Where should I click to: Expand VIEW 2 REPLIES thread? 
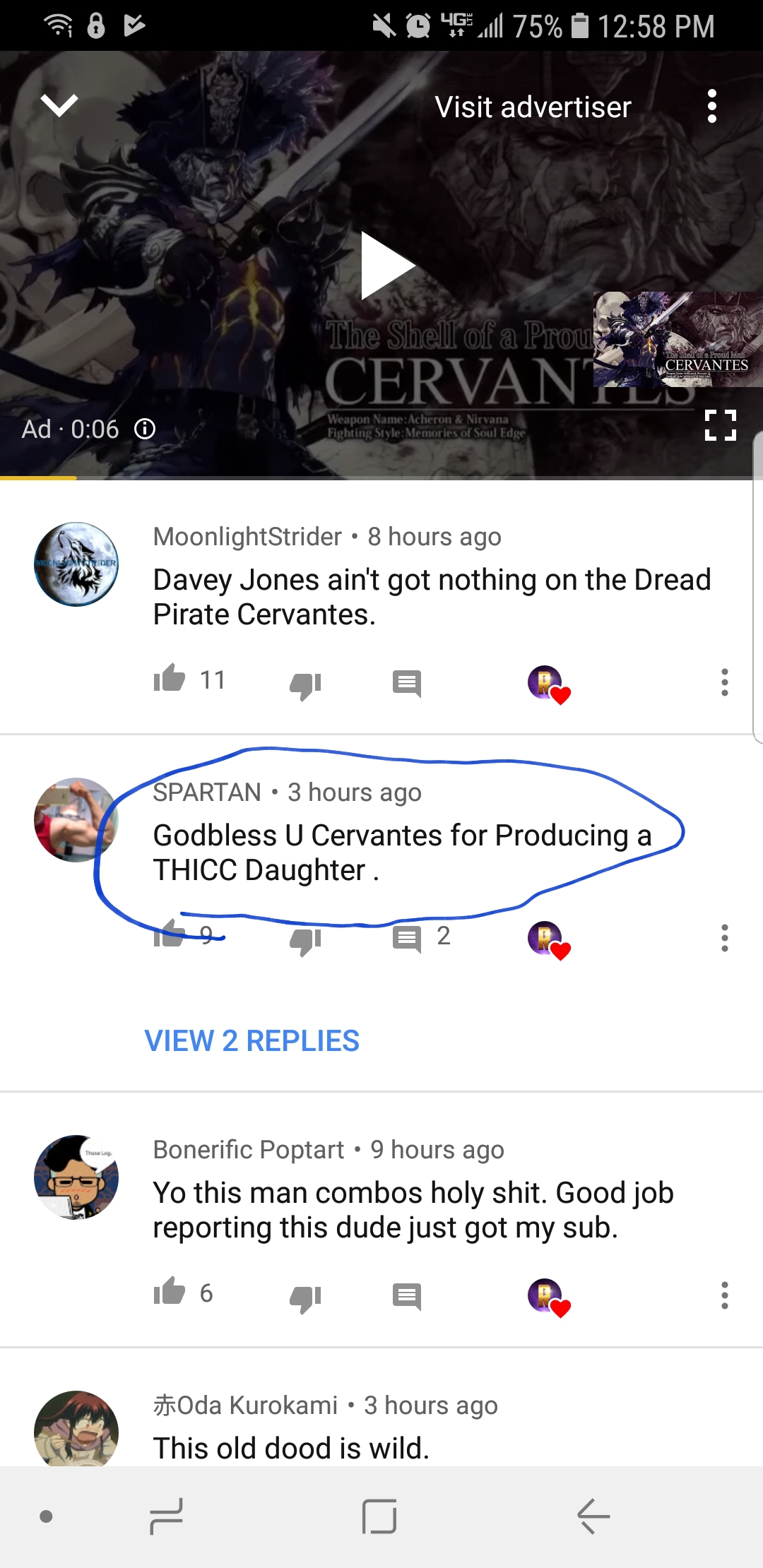[x=252, y=1040]
